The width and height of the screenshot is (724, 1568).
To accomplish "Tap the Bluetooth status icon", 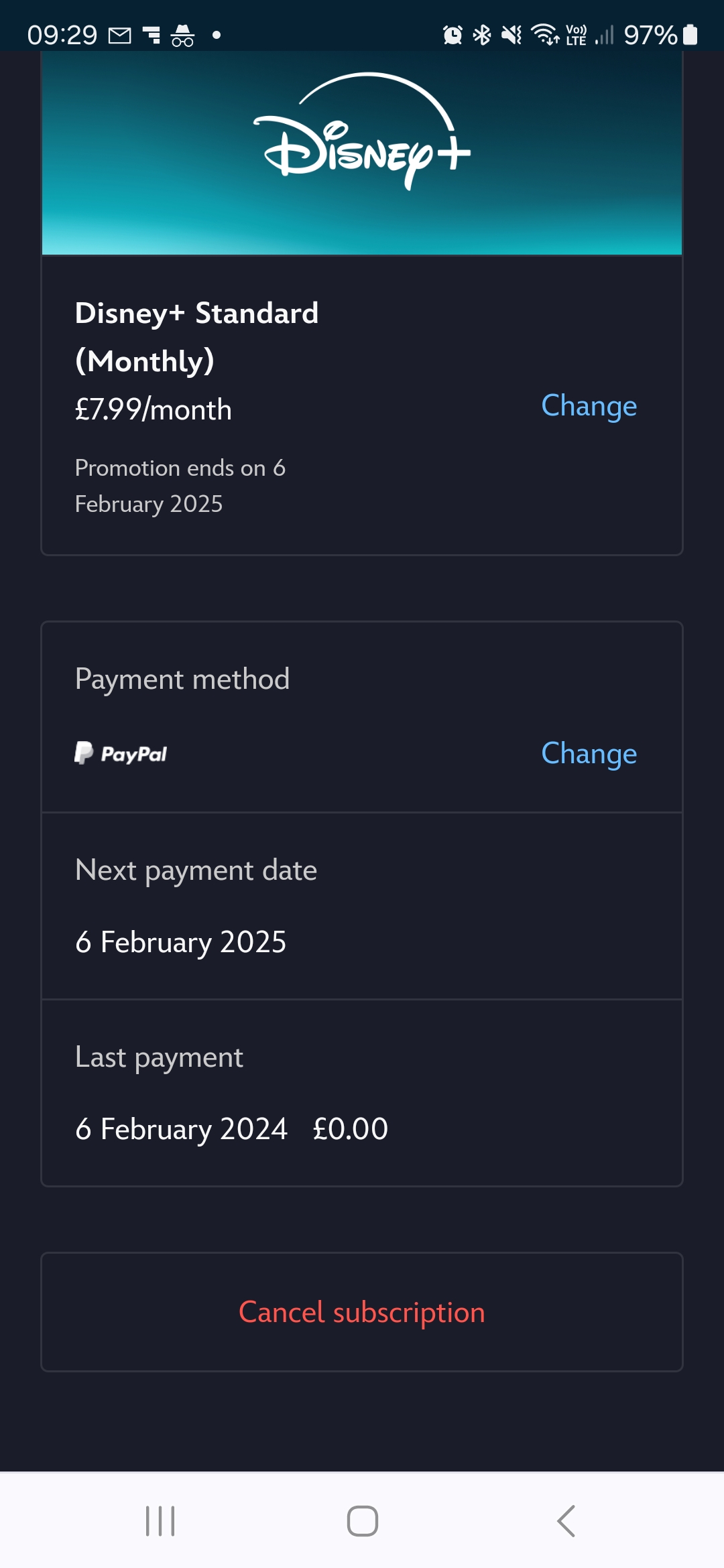I will pos(481,35).
